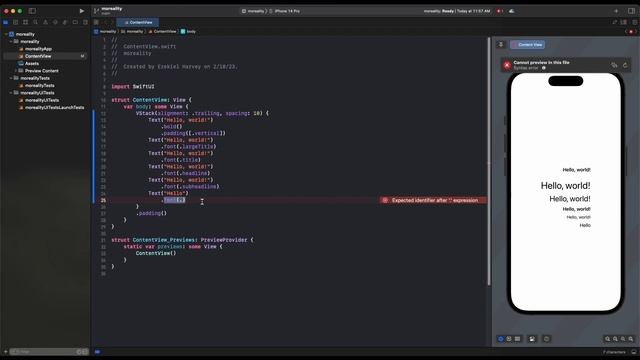The image size is (640, 360).
Task: Open preview diagnostics button
Action: tap(614, 65)
